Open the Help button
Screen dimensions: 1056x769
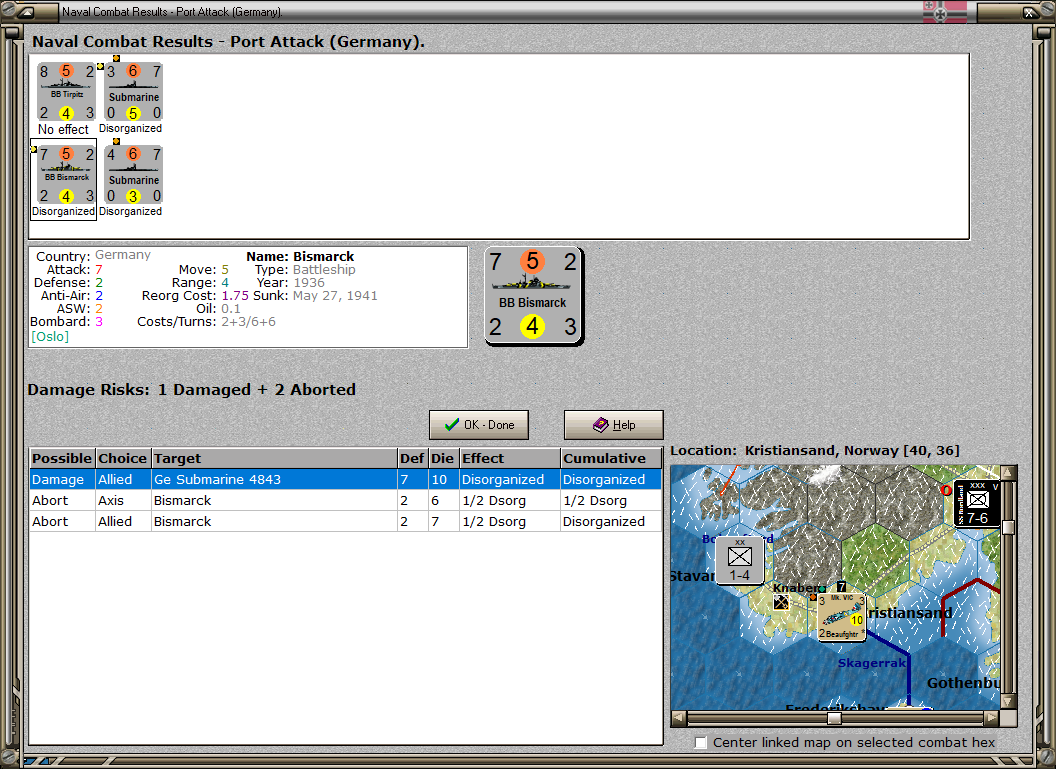pyautogui.click(x=614, y=425)
